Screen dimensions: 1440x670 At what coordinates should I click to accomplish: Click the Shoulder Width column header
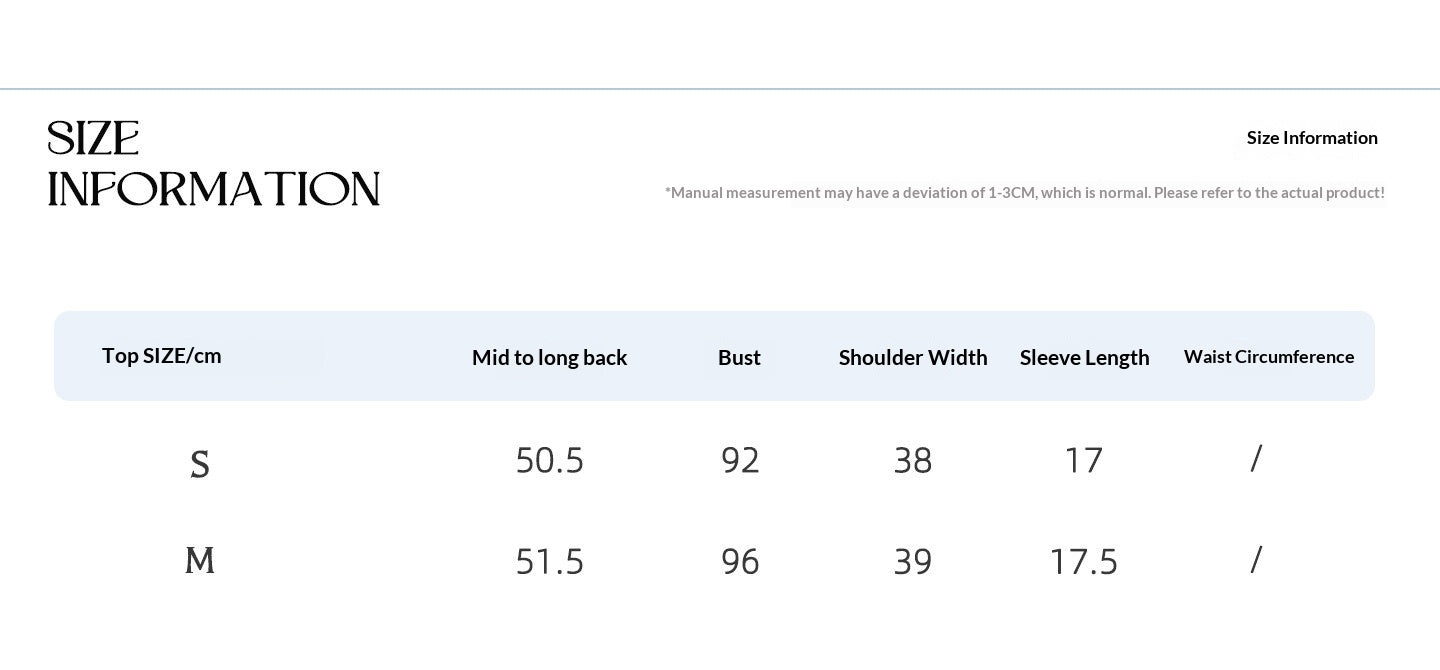tap(913, 357)
